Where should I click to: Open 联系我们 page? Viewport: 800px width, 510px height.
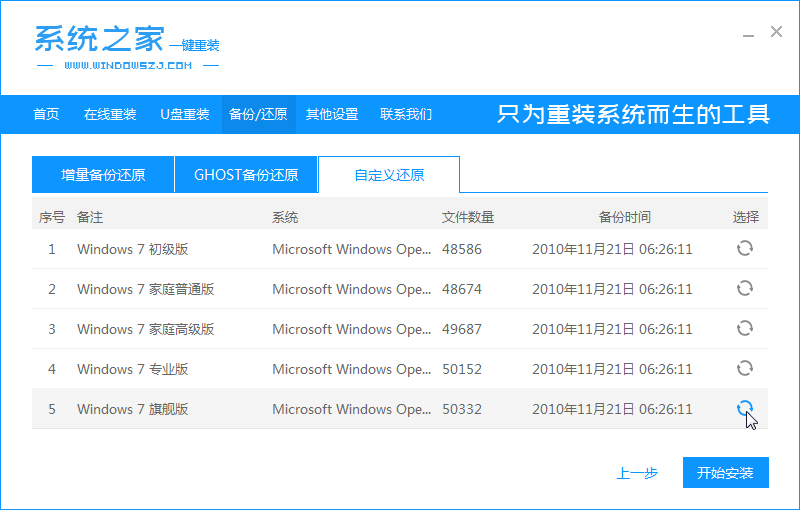pos(406,114)
